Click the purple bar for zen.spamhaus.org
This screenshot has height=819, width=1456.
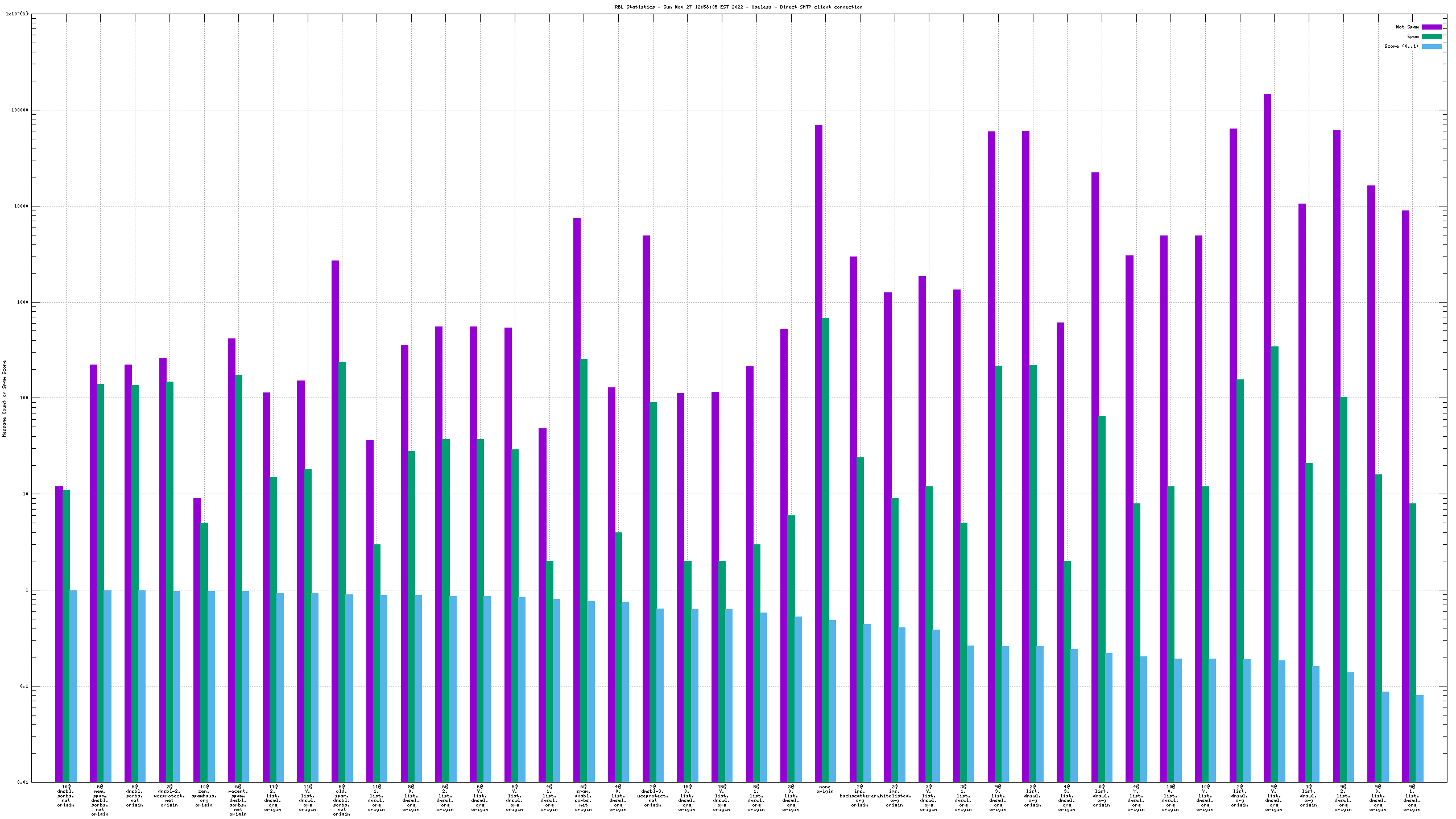tap(197, 640)
